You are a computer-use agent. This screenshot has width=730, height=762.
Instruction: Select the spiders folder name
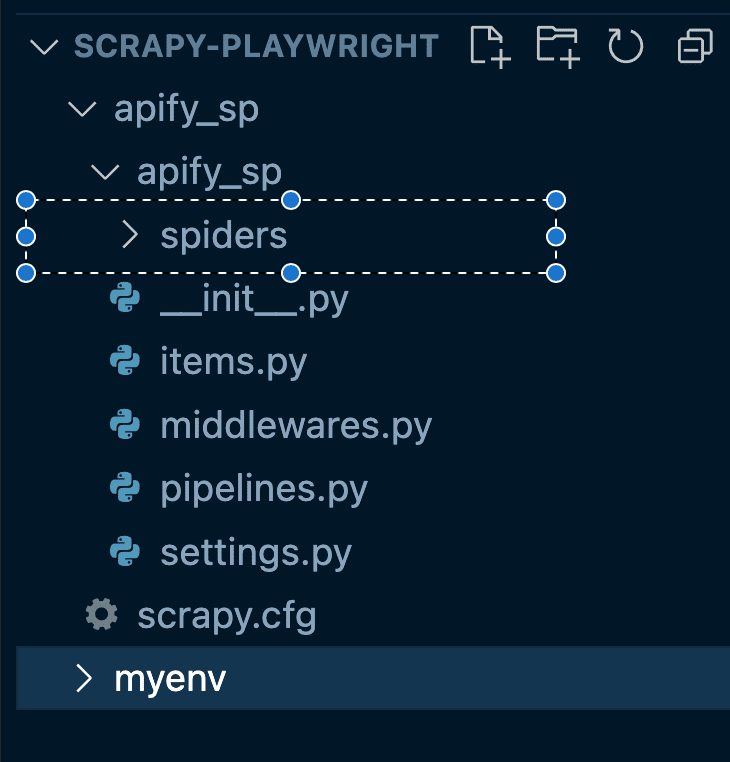tap(224, 235)
